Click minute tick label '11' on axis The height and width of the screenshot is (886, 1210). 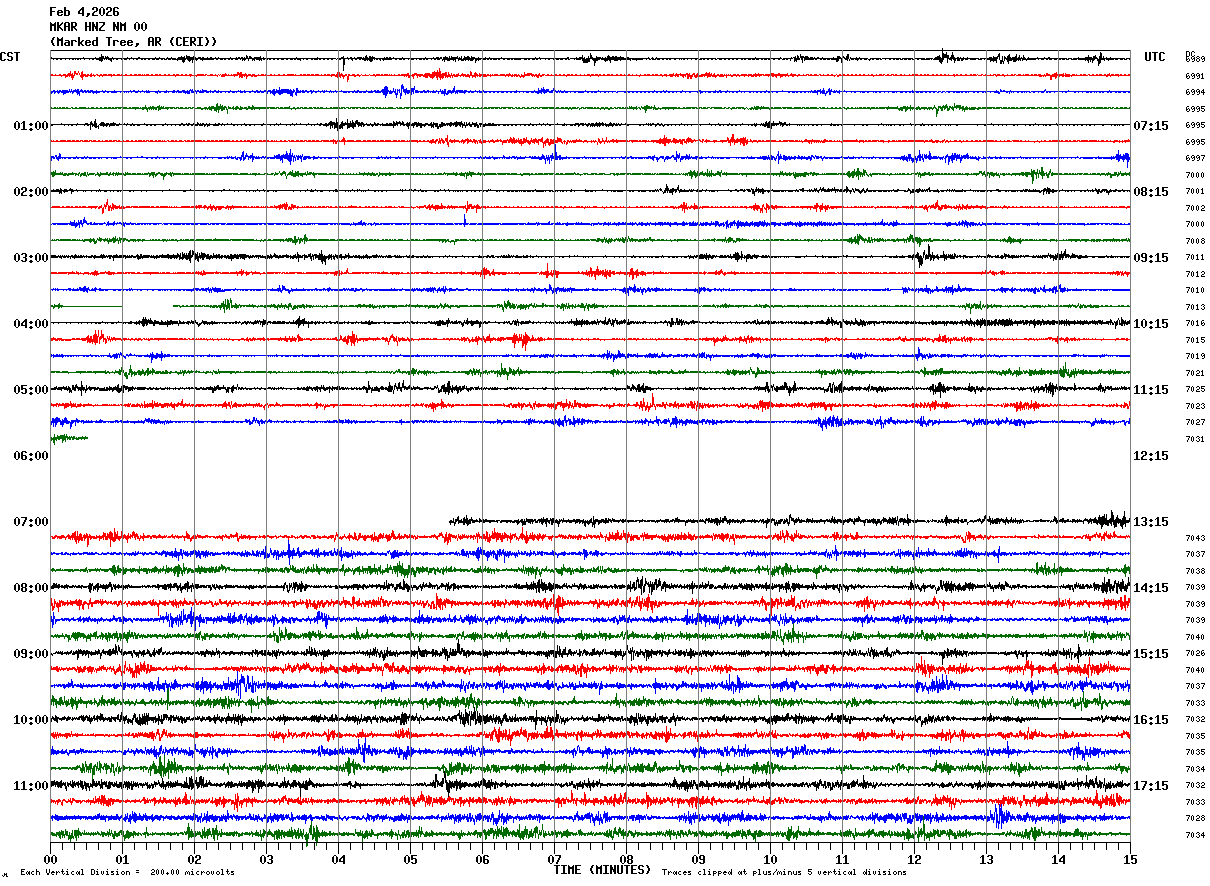[x=842, y=860]
